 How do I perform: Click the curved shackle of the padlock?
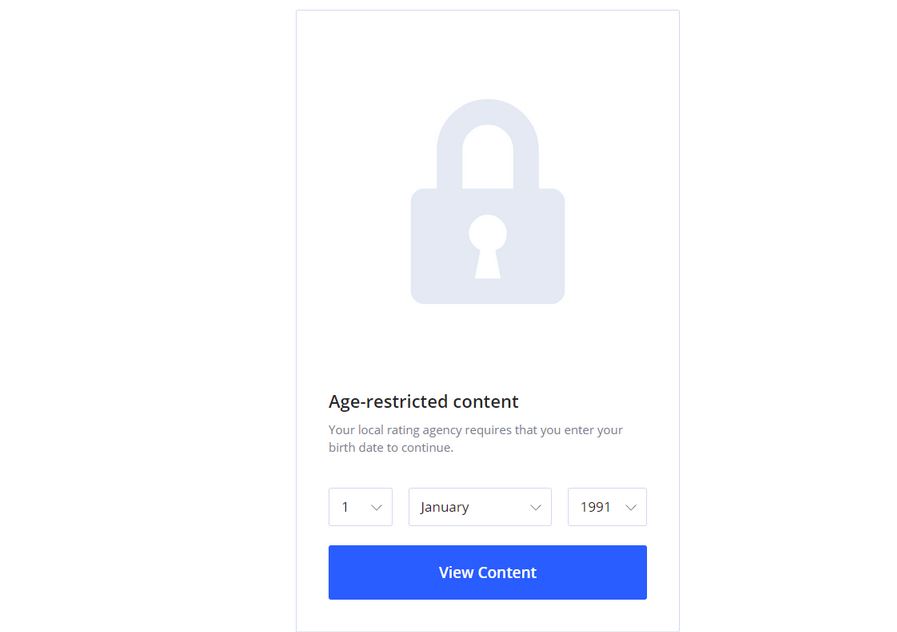click(487, 144)
